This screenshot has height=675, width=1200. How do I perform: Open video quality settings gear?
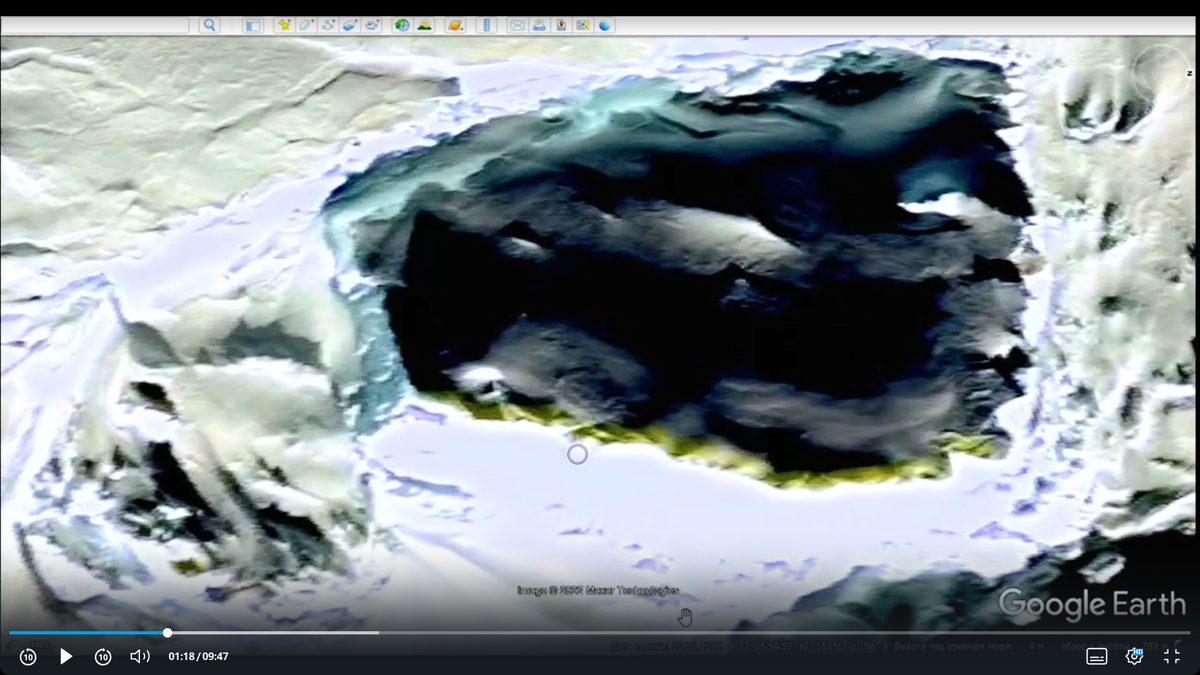(1135, 656)
